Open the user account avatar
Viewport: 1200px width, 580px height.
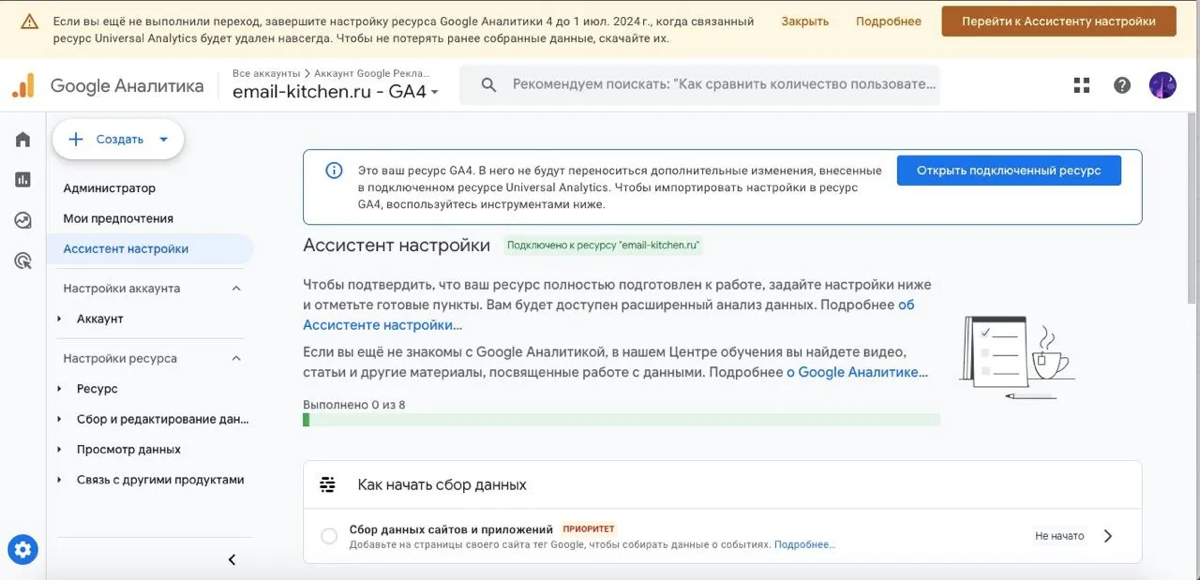pos(1162,85)
